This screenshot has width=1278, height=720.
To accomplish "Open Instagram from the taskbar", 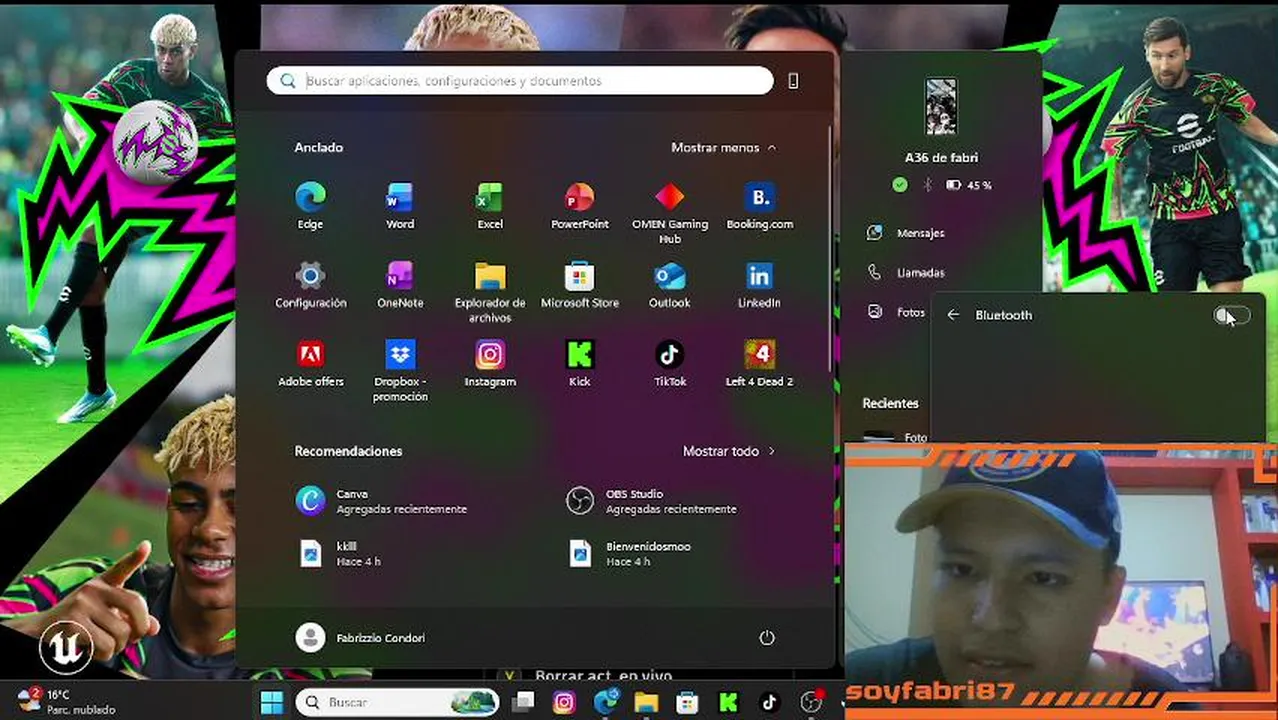I will [x=564, y=702].
